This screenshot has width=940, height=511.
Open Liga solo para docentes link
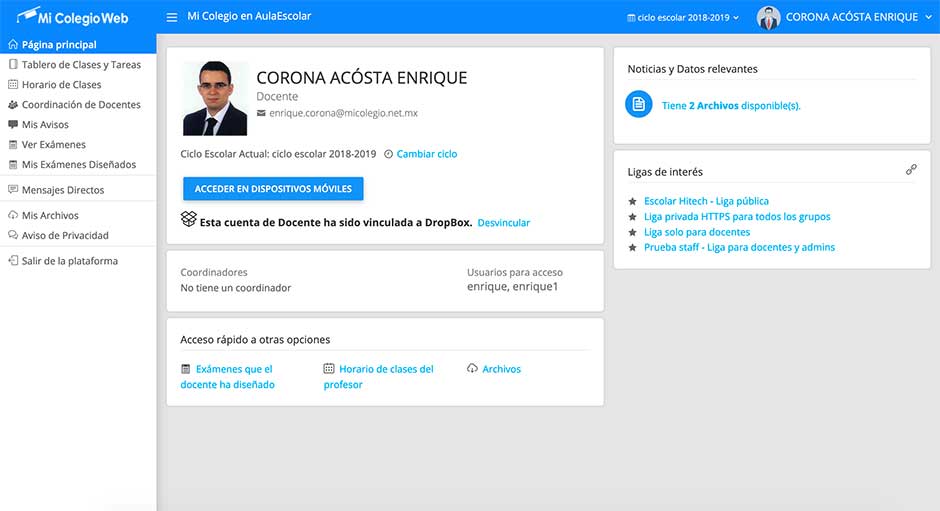[697, 232]
